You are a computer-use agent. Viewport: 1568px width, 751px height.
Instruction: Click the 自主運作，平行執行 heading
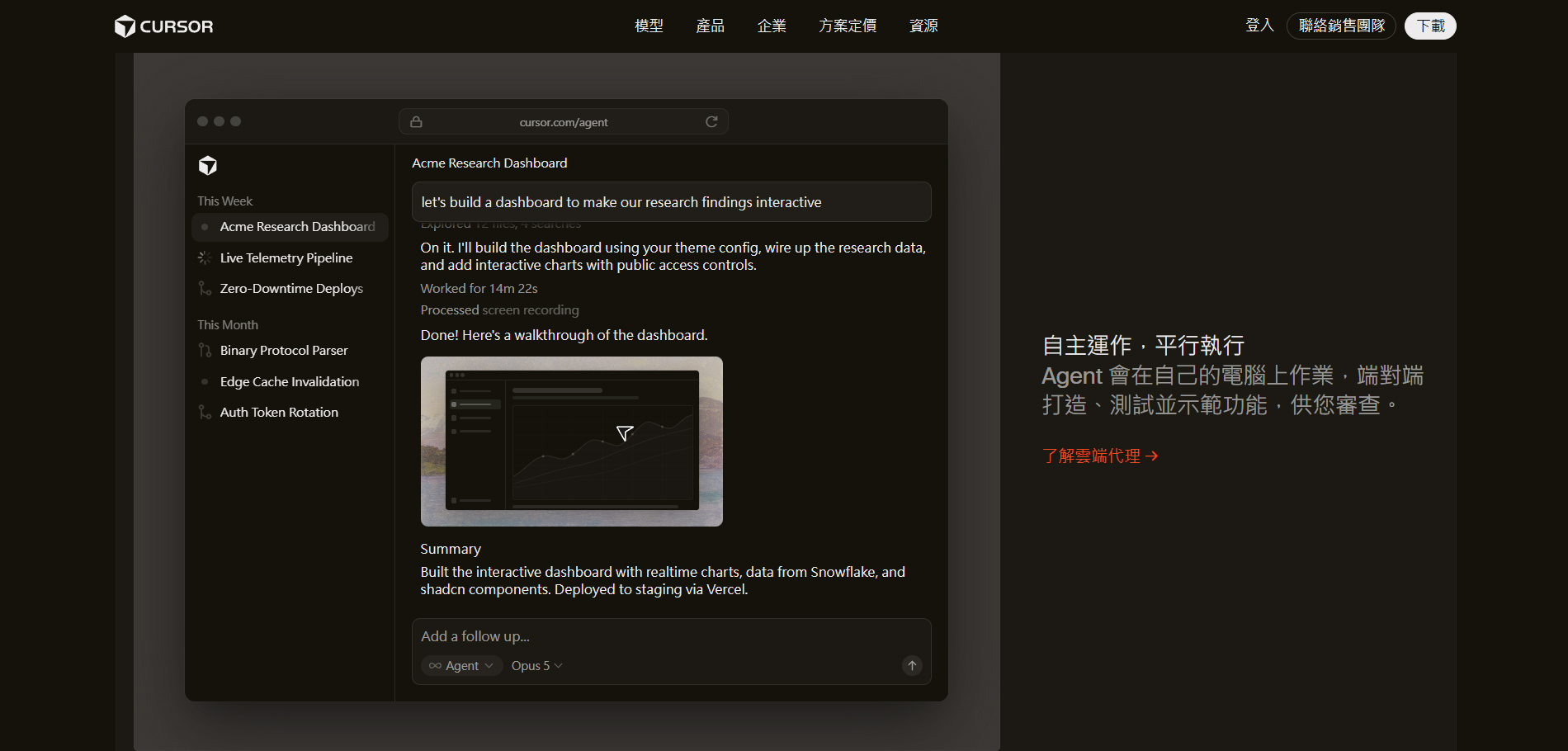(1143, 345)
